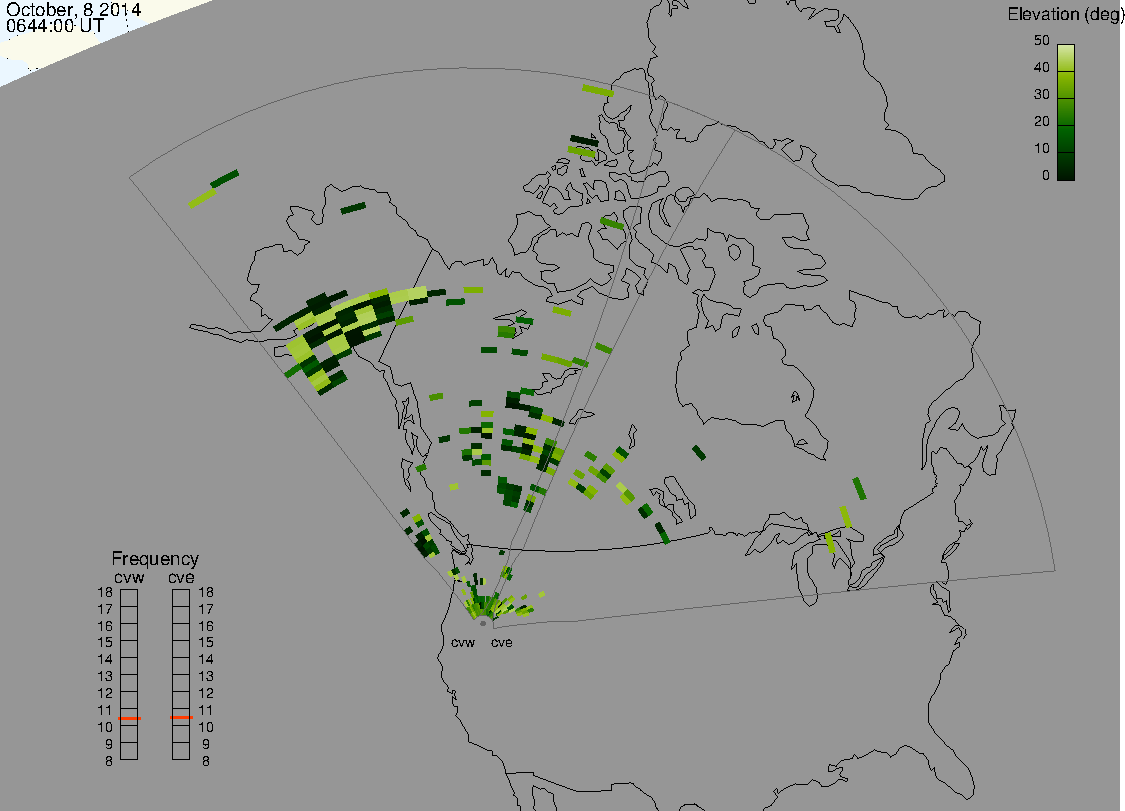Click the "40" tick label on elevation scale
This screenshot has width=1125, height=811.
point(1042,67)
